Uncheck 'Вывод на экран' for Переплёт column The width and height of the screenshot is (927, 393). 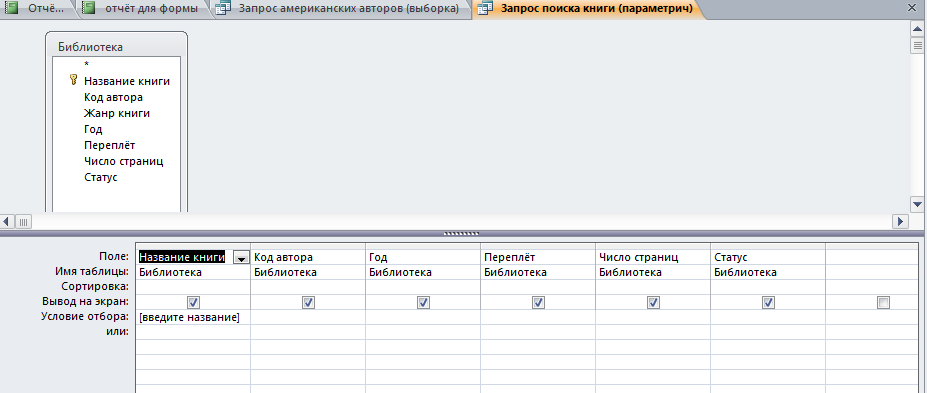[x=538, y=303]
